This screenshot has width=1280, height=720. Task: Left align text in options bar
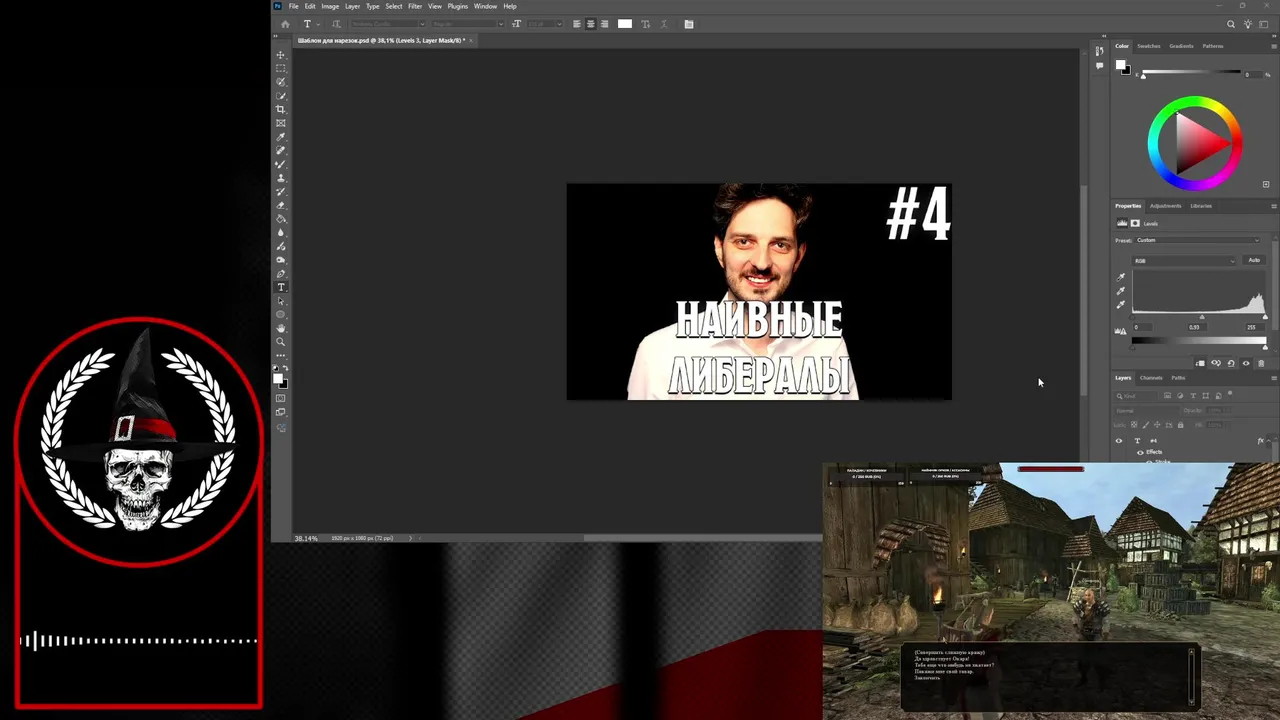(577, 24)
